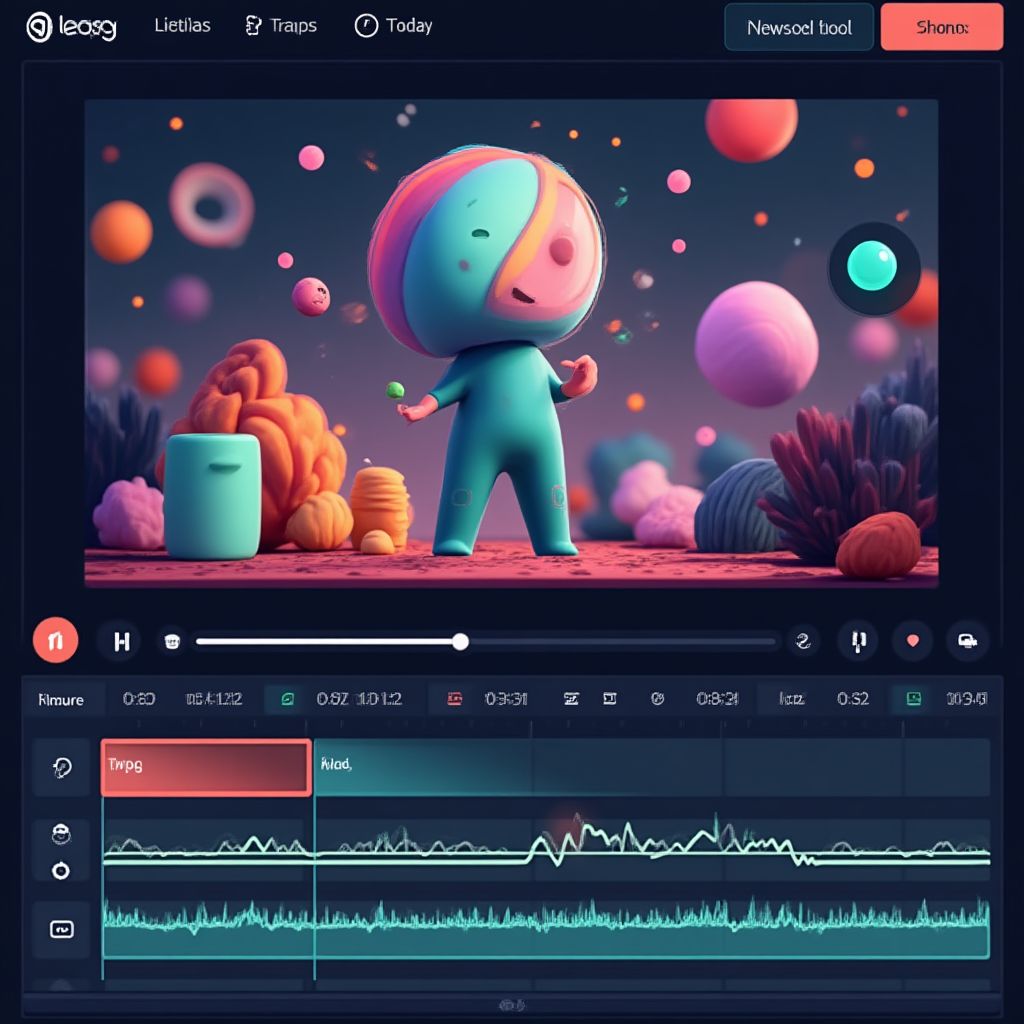Image resolution: width=1024 pixels, height=1024 pixels.
Task: Click the heart icon in the playback bar
Action: click(912, 641)
